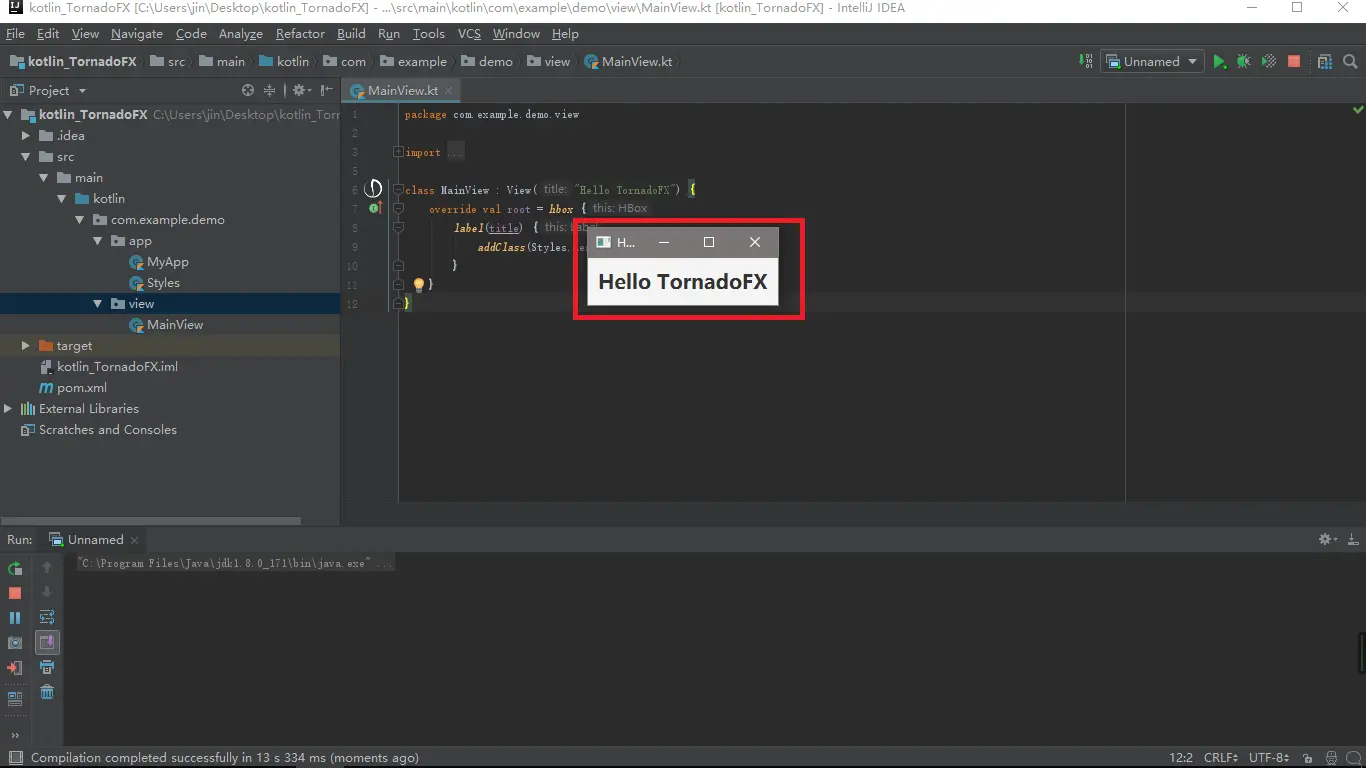Click the demo breadcrumb in navigation bar

pos(486,61)
